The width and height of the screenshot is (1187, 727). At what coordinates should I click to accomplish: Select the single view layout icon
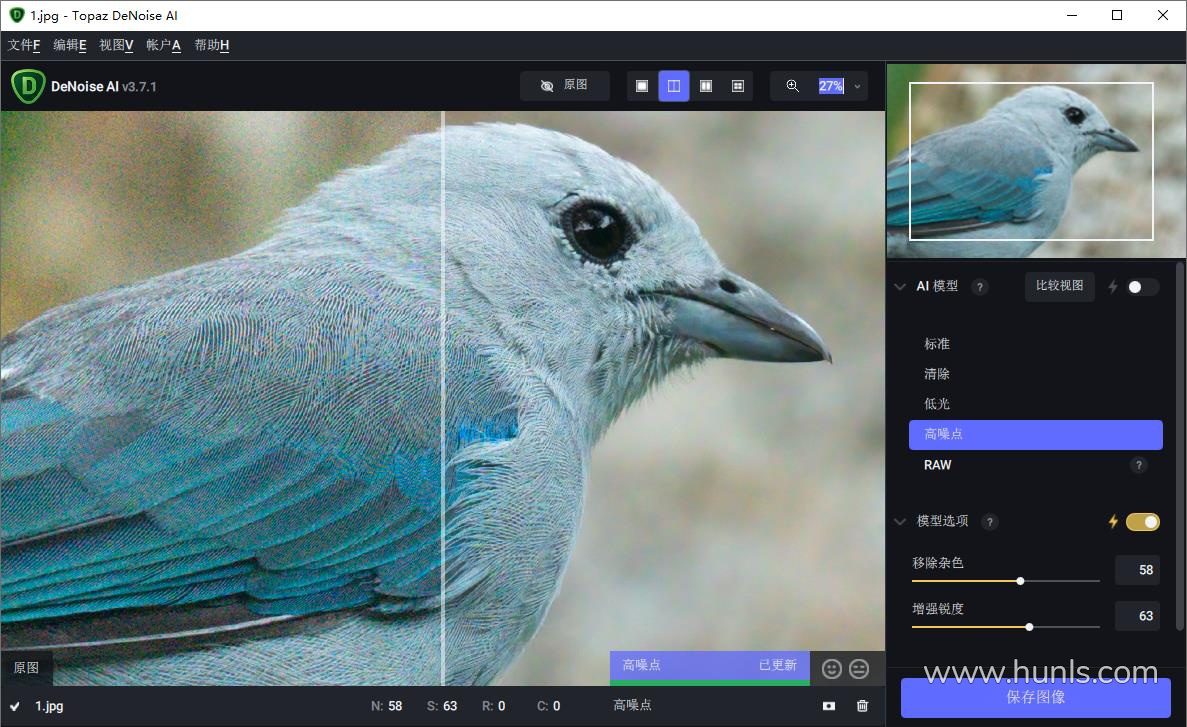click(x=642, y=86)
